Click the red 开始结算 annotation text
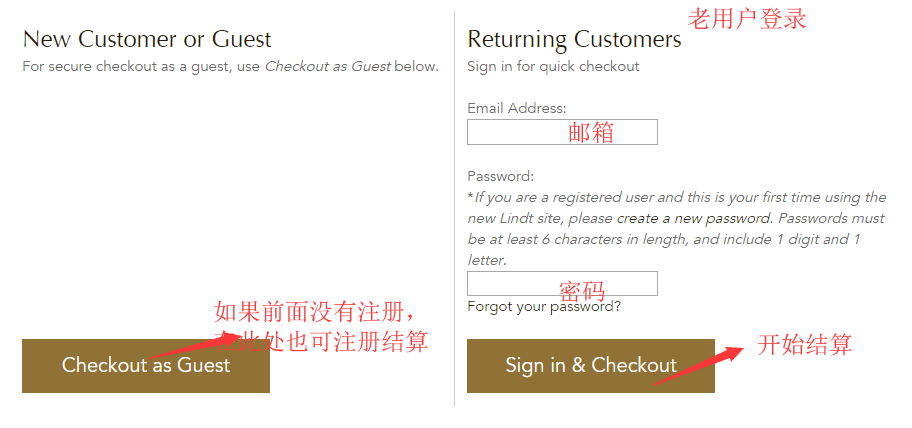The width and height of the screenshot is (912, 428). point(804,345)
